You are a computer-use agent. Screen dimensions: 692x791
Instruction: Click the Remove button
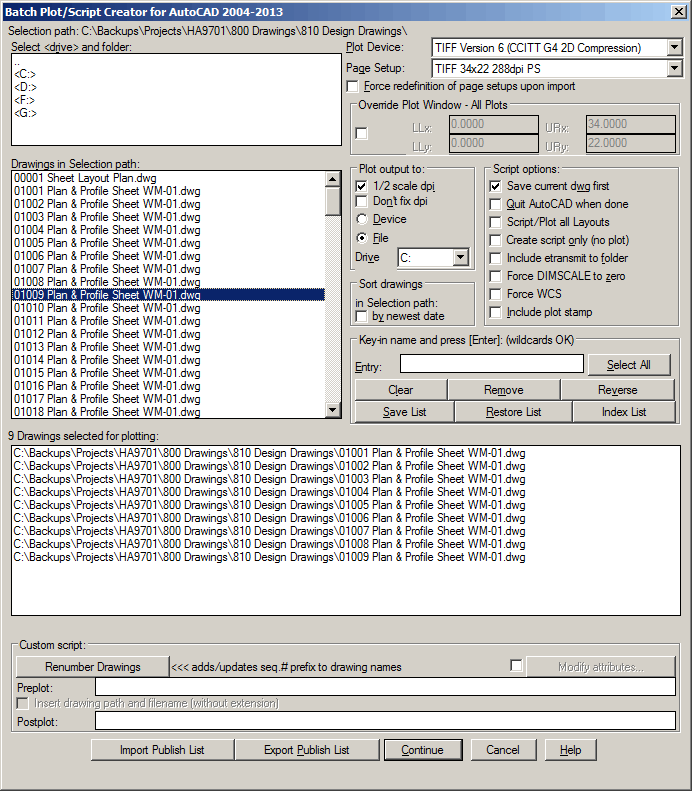[x=504, y=390]
